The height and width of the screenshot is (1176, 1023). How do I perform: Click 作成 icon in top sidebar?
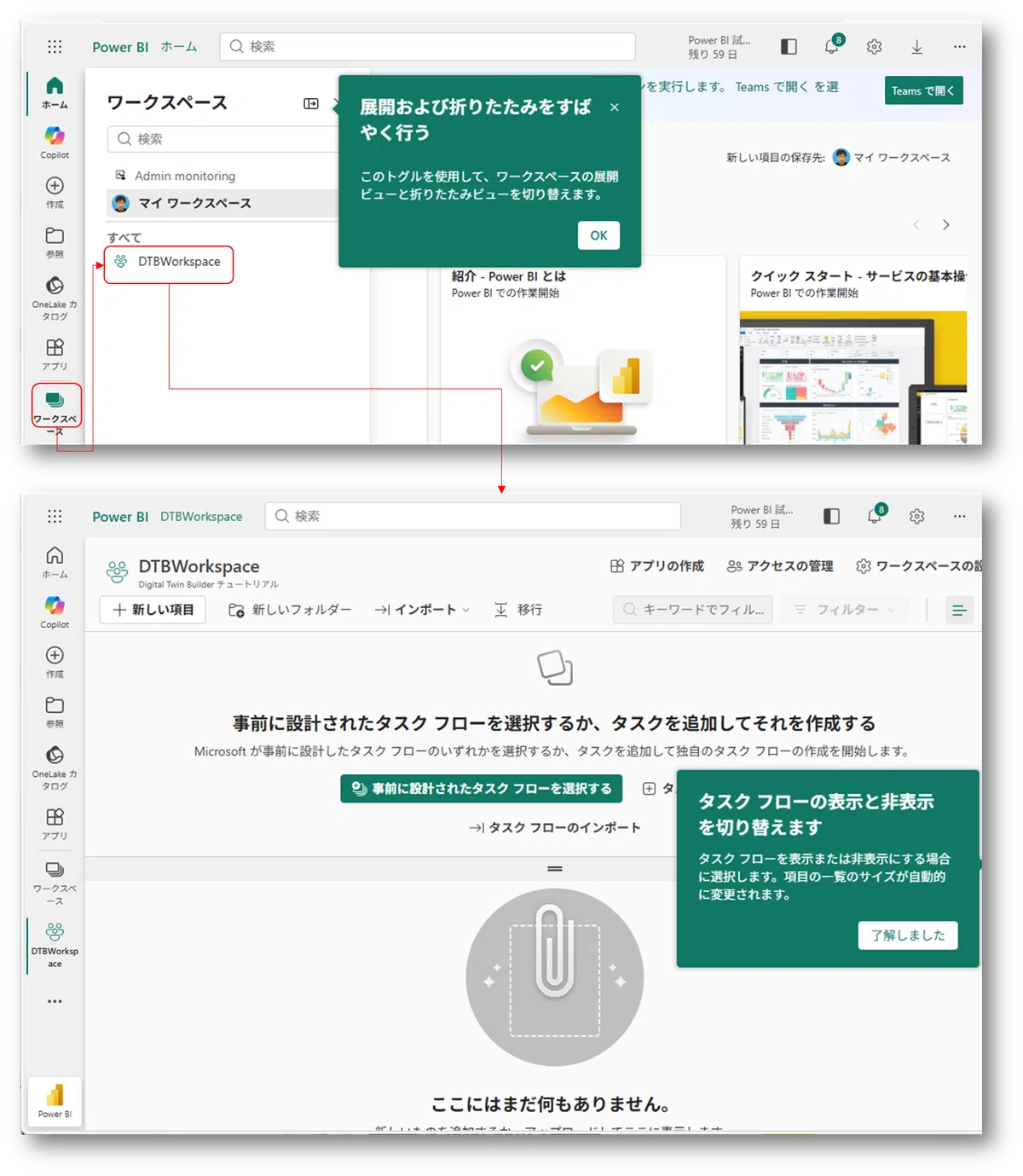[x=55, y=192]
